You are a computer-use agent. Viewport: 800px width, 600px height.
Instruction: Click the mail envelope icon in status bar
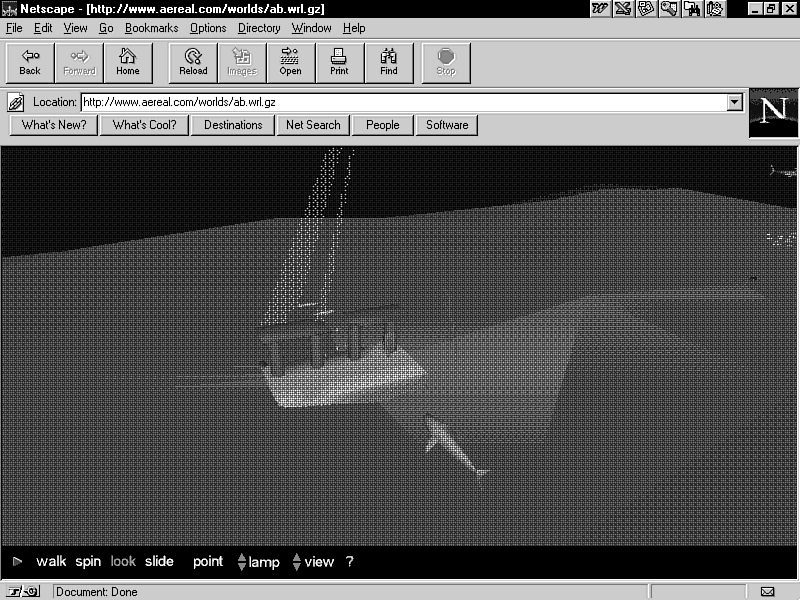(767, 592)
